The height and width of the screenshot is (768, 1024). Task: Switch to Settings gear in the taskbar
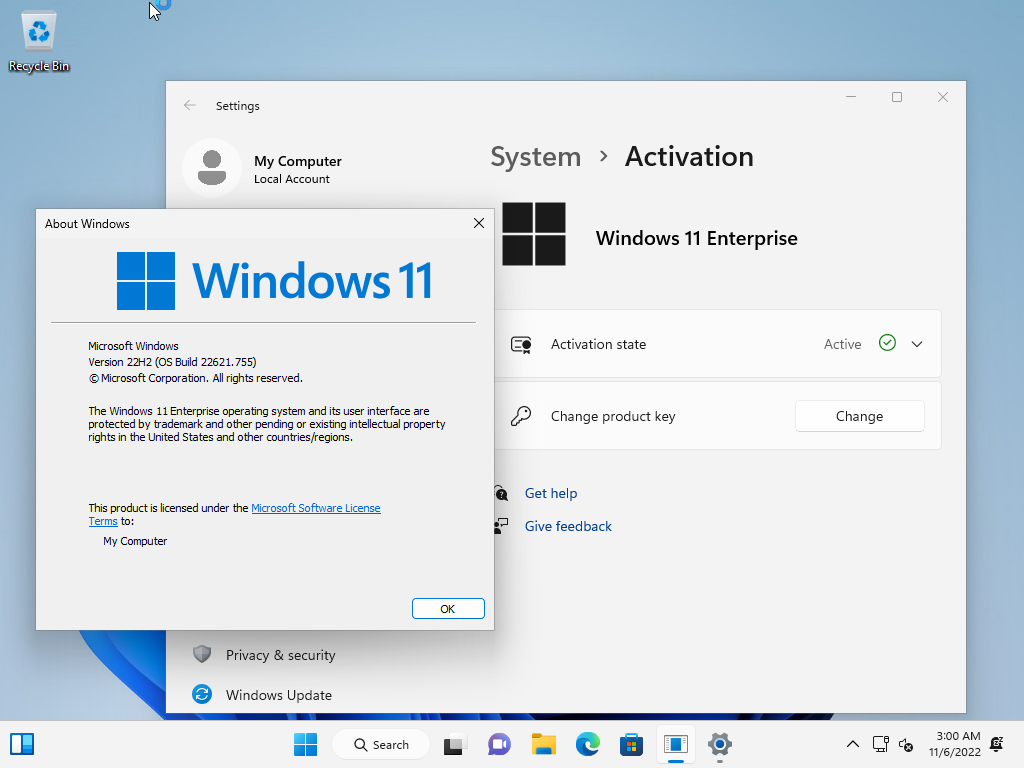(x=720, y=744)
